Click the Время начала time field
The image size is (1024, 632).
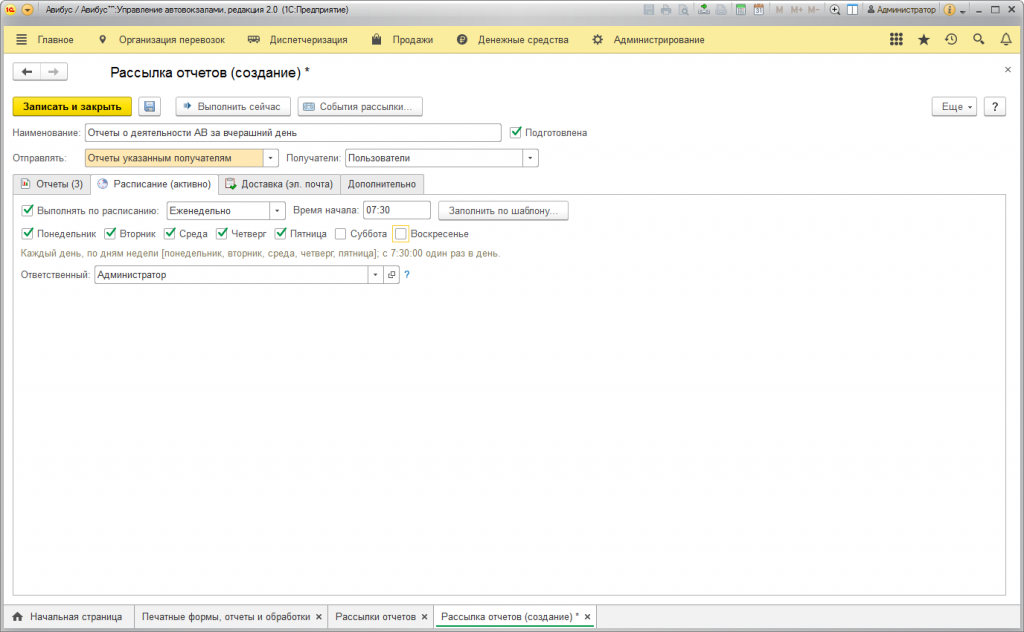pos(396,211)
